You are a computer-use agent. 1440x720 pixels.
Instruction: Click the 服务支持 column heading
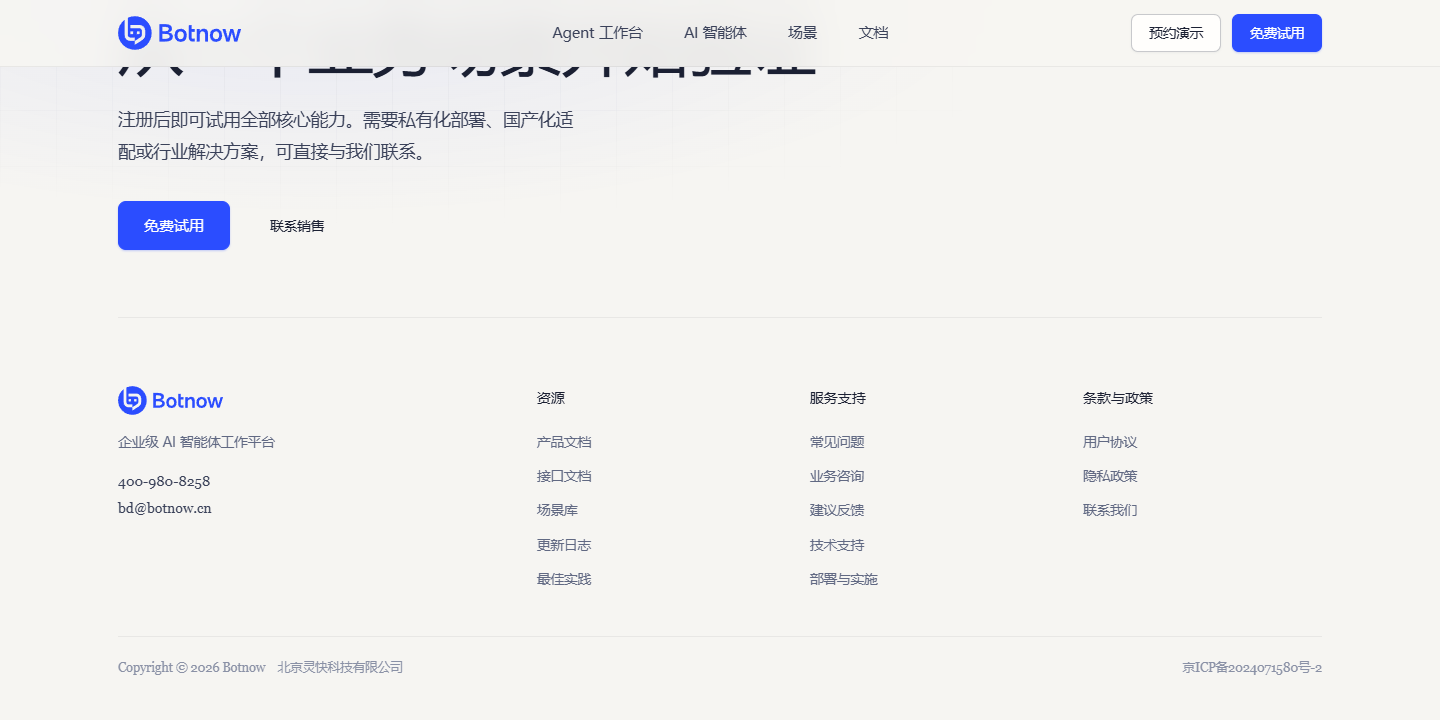(x=838, y=398)
